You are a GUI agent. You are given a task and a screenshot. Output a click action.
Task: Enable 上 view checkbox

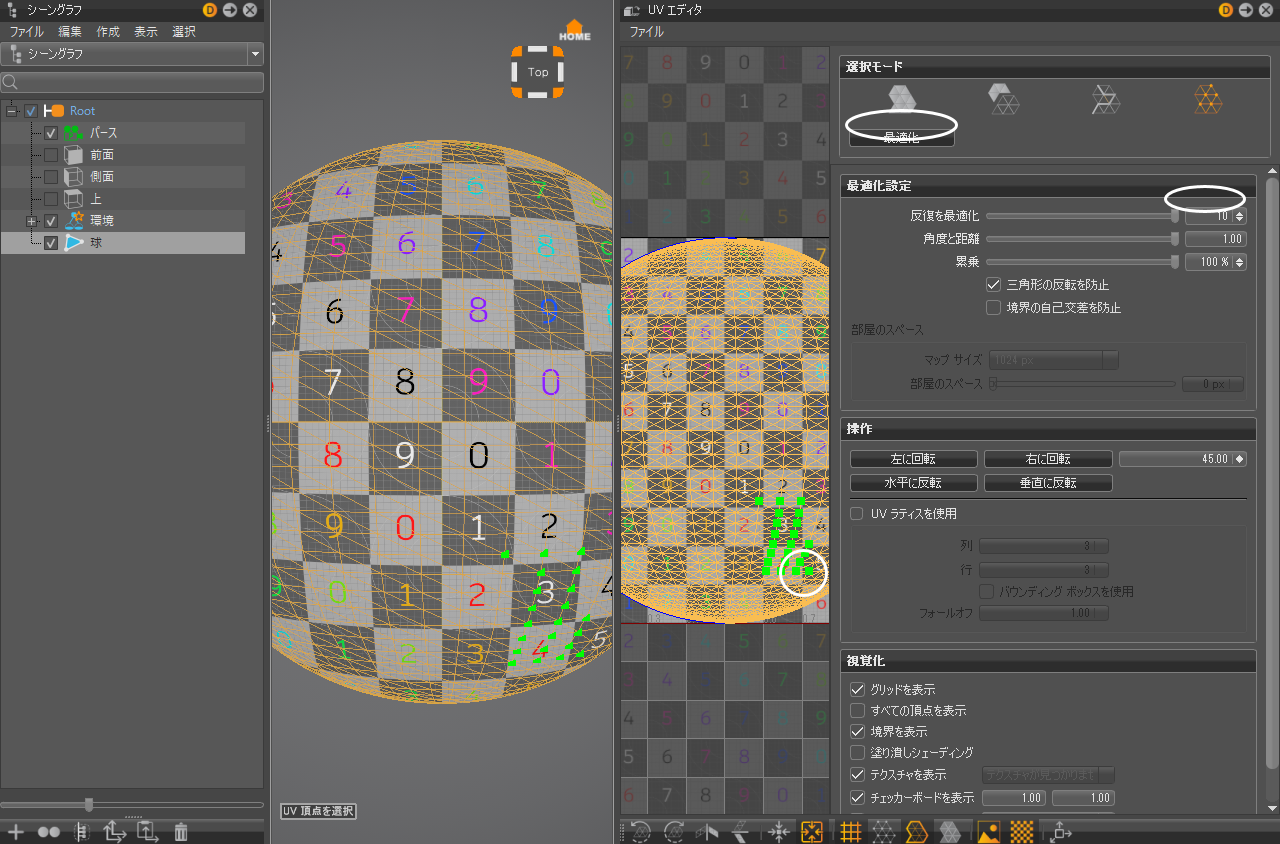51,199
